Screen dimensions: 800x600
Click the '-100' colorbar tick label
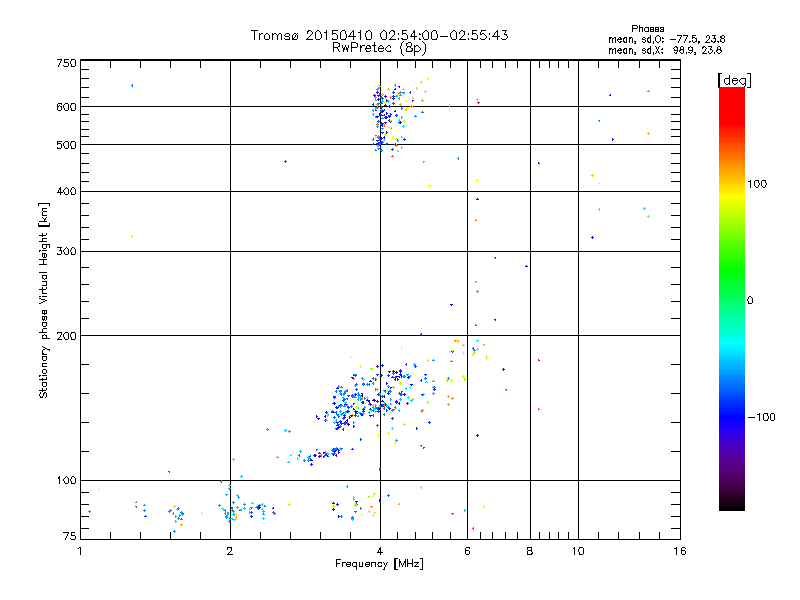(x=761, y=417)
